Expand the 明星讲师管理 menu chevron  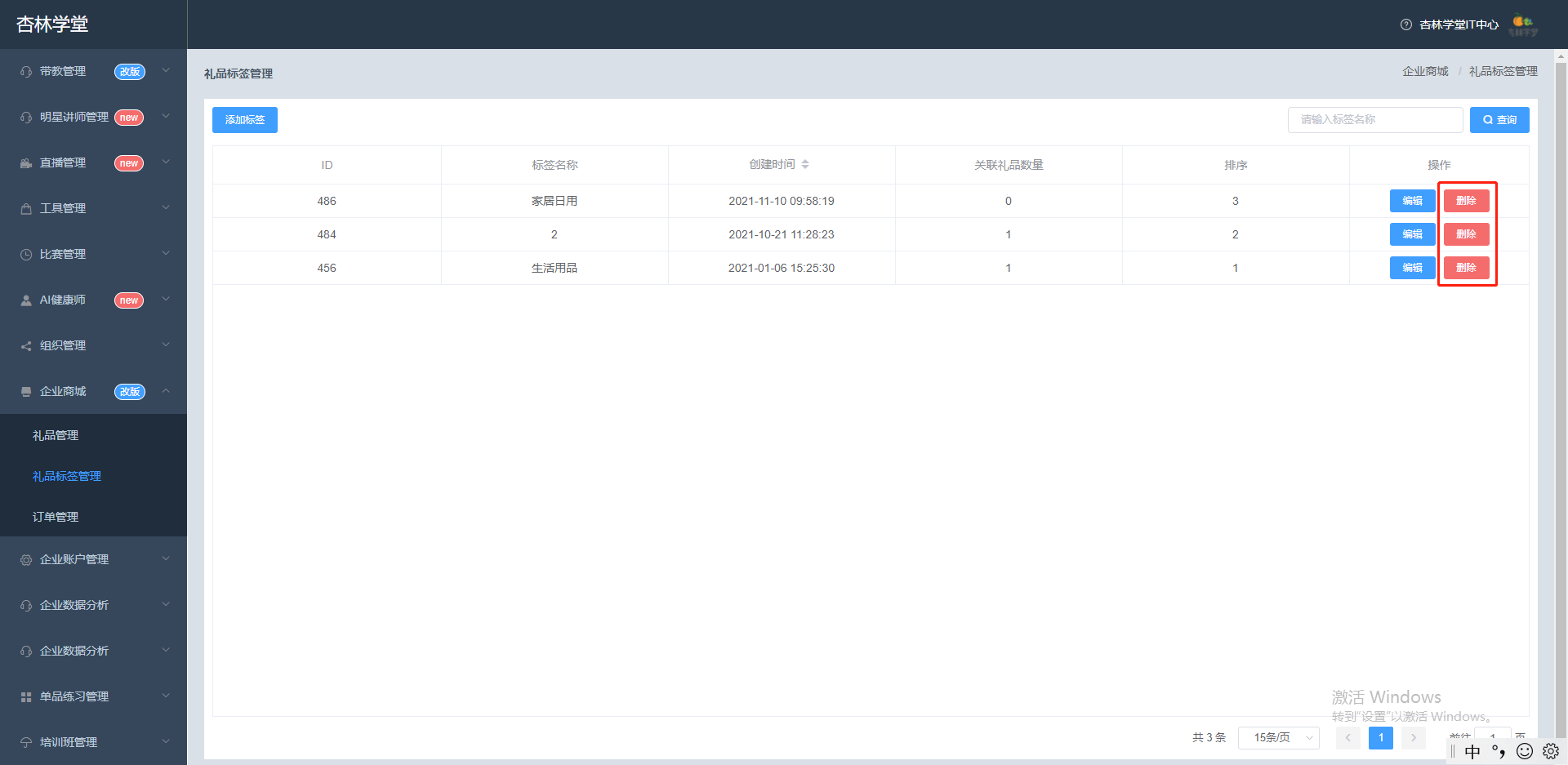pos(166,117)
